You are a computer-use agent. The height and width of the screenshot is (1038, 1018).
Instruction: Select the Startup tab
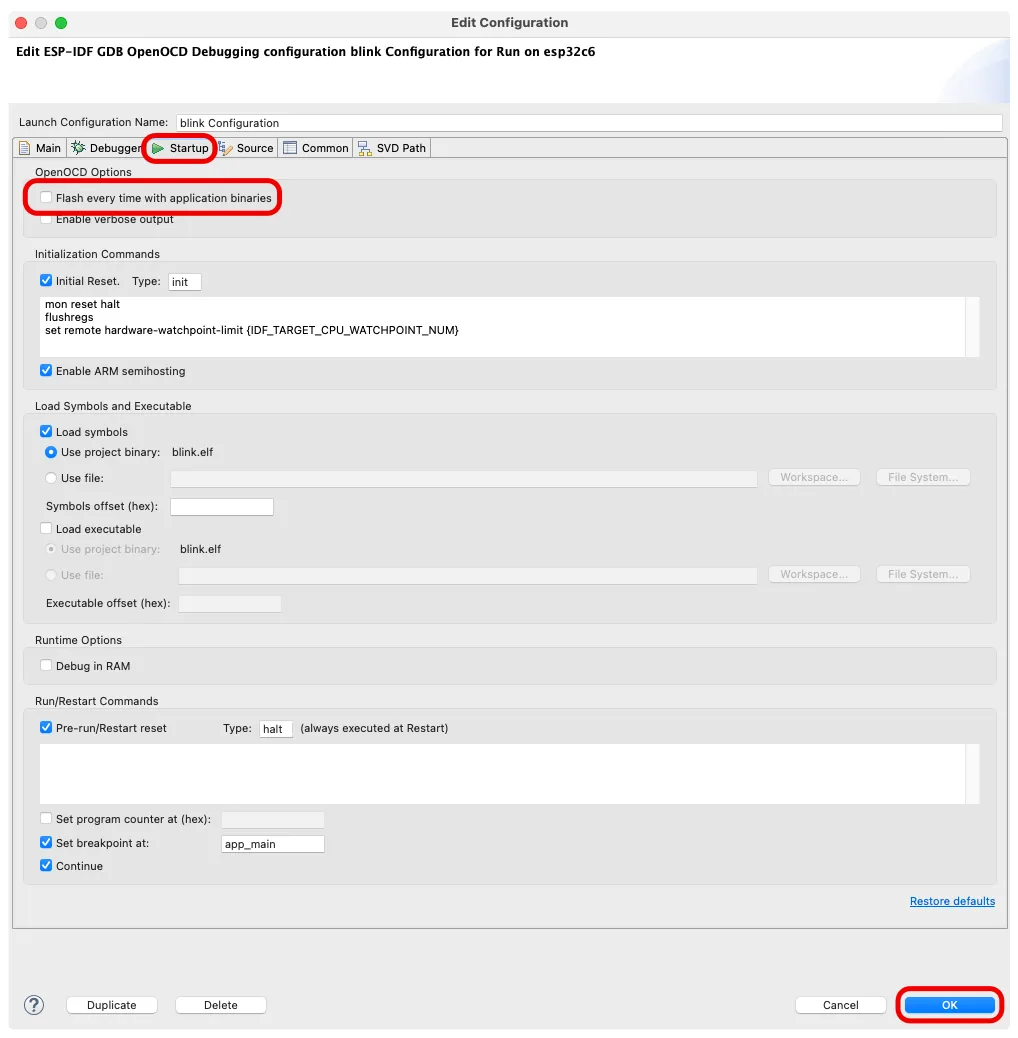(180, 148)
